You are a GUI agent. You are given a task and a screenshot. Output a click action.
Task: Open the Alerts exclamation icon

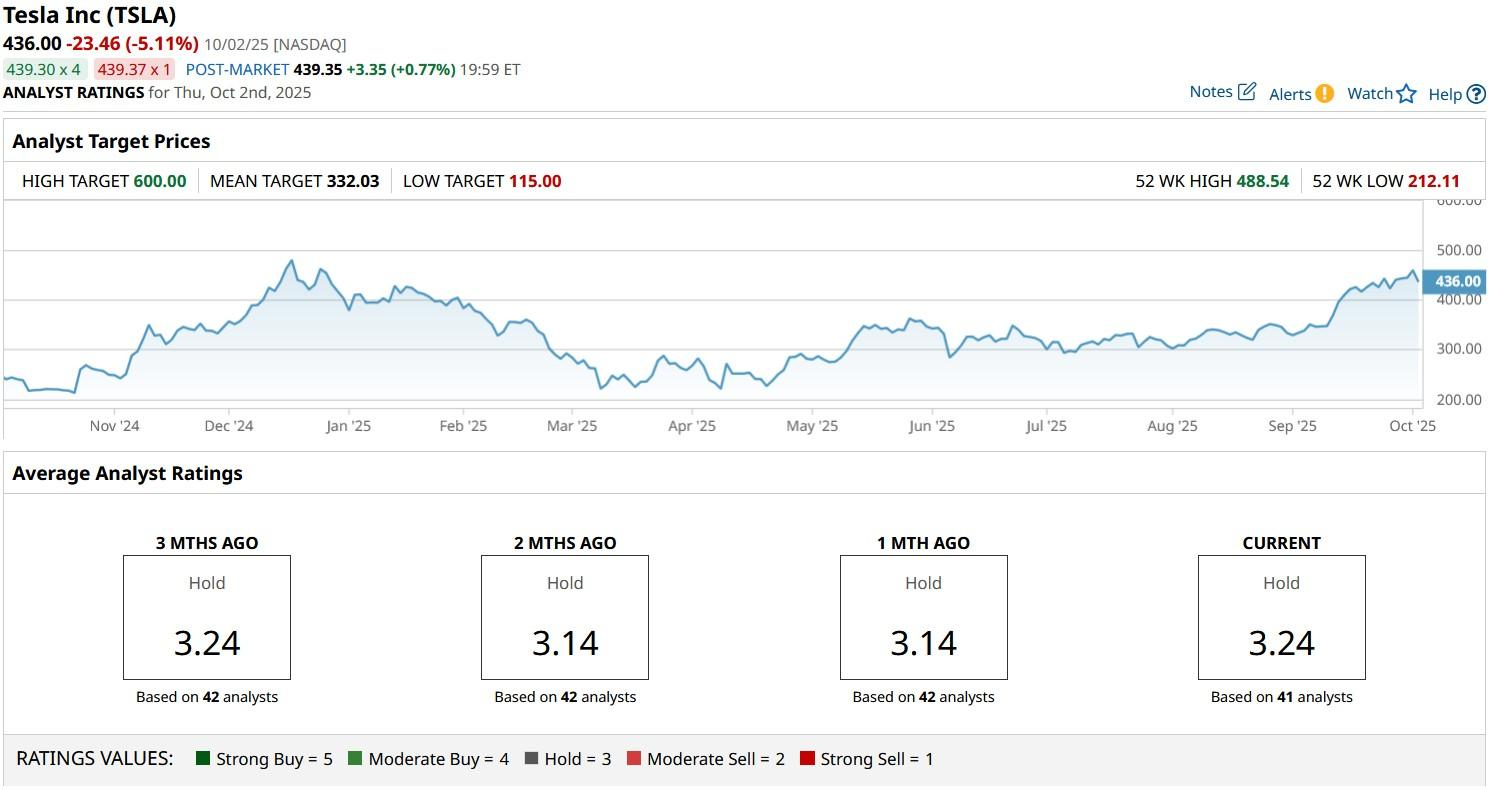(x=1324, y=94)
